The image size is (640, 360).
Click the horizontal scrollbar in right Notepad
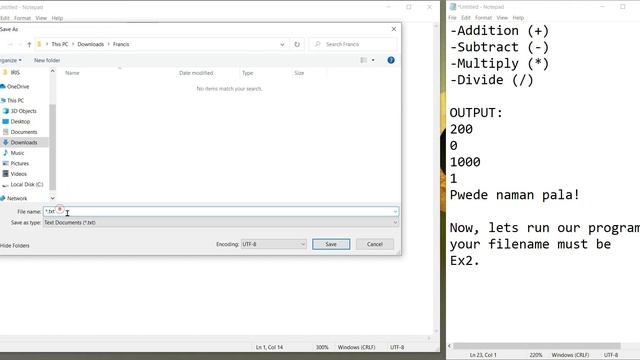coord(536,346)
